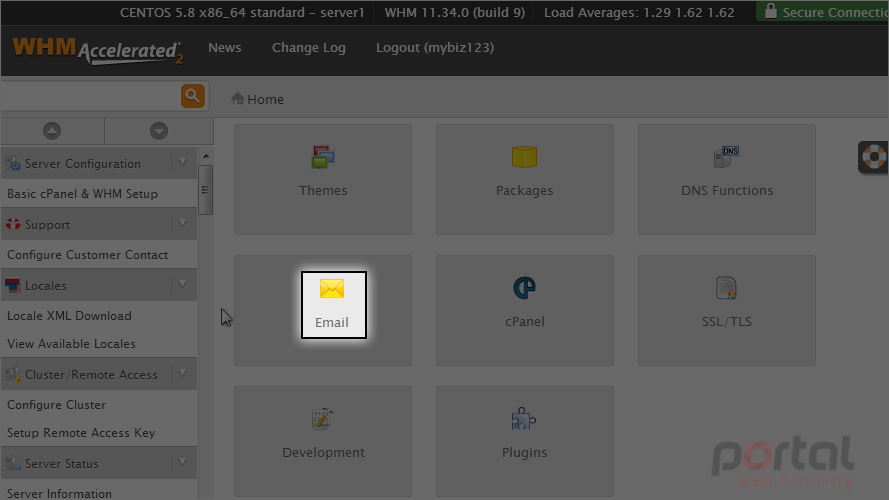Open Locale XML Download link
889x500 pixels.
(69, 316)
